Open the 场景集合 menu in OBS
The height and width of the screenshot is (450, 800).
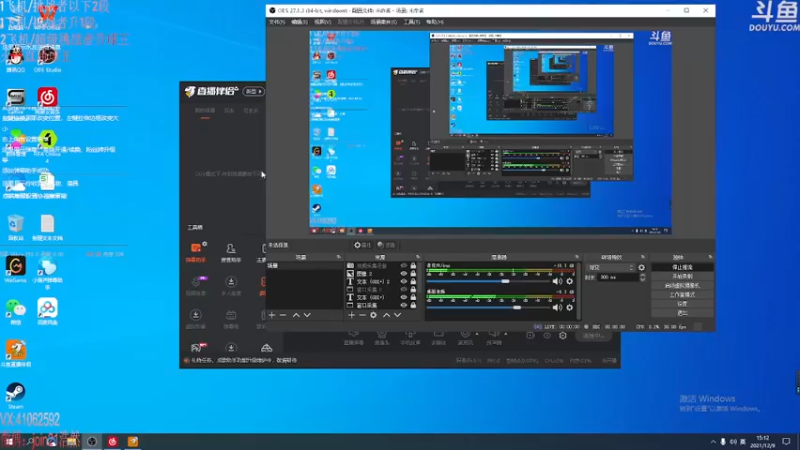tap(384, 22)
